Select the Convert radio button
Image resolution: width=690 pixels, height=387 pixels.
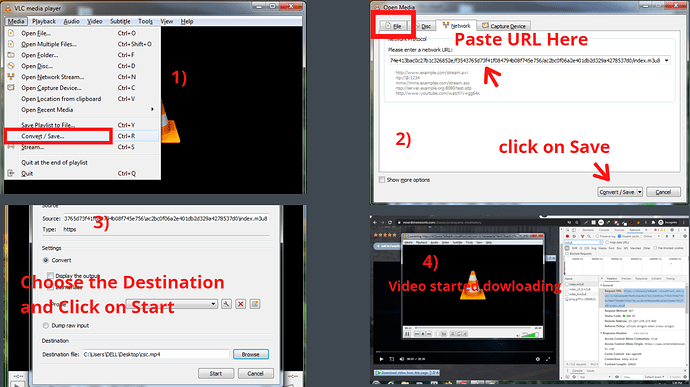tap(46, 260)
